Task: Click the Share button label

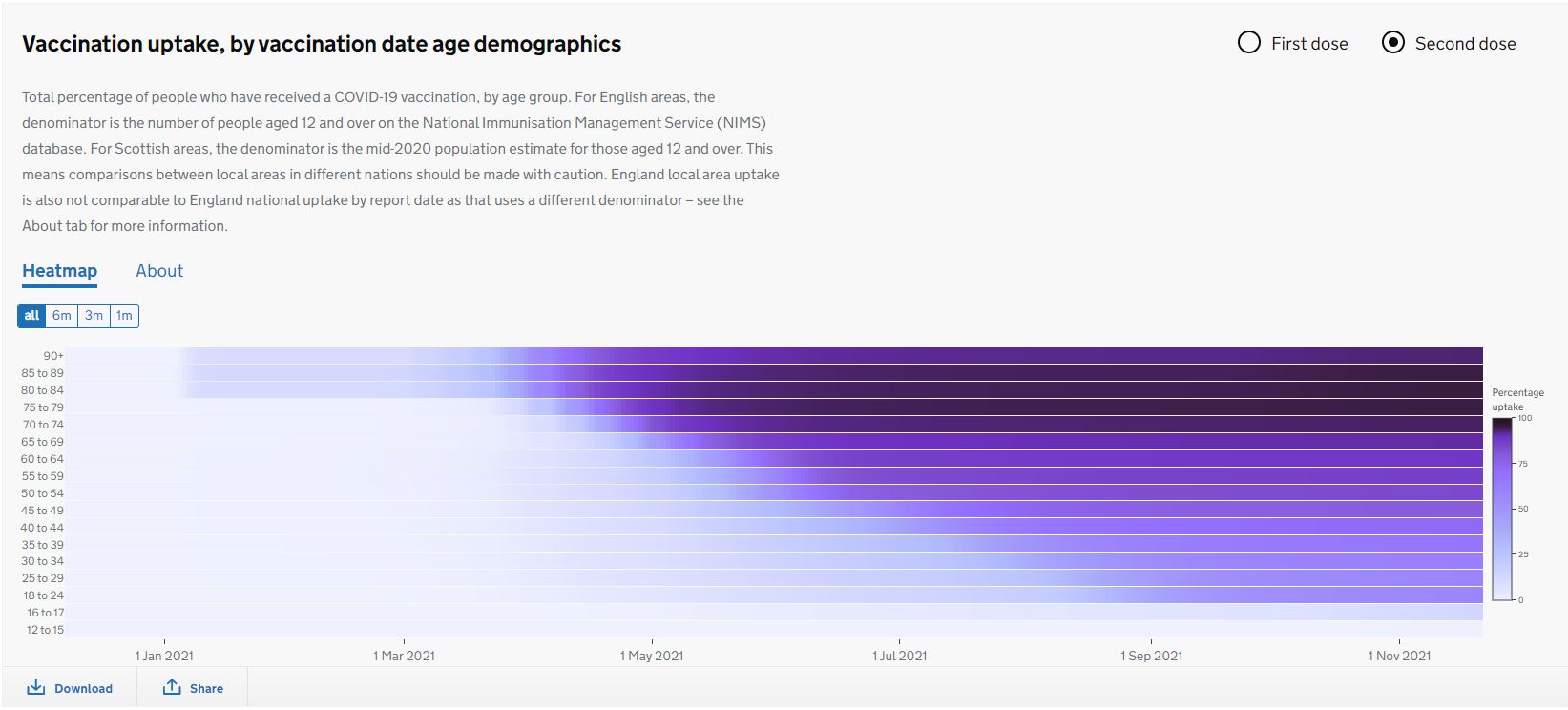Action: [x=206, y=689]
